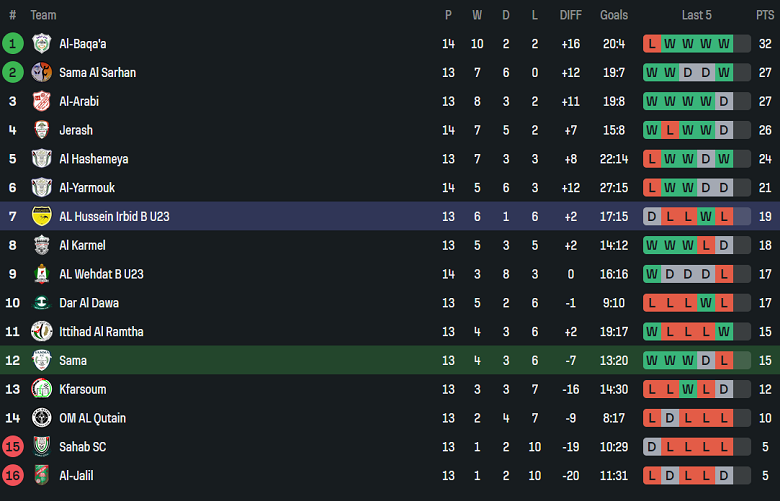Click the Dar Al Dawa team icon
Image resolution: width=780 pixels, height=501 pixels.
pyautogui.click(x=41, y=303)
